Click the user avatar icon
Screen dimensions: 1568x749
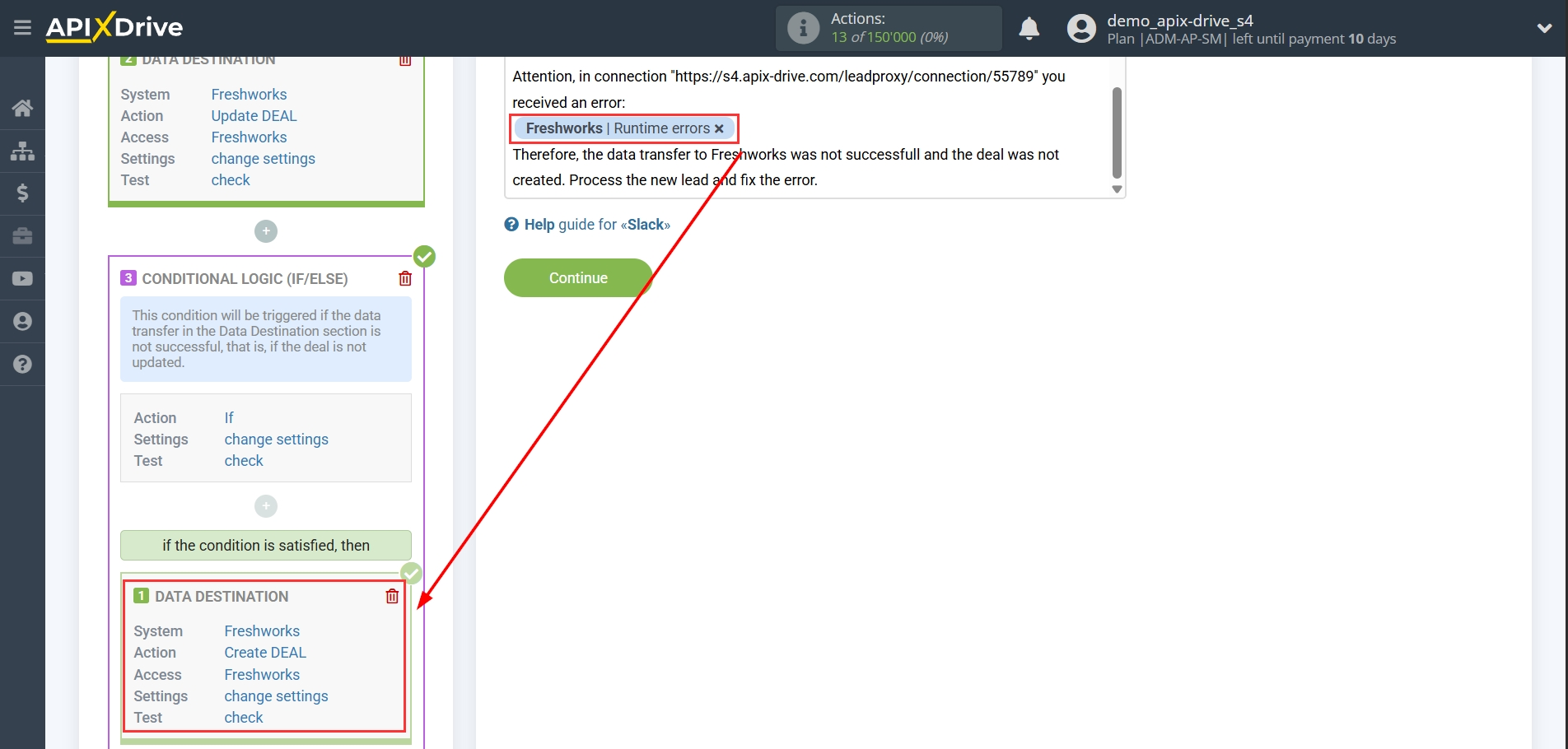click(1081, 28)
